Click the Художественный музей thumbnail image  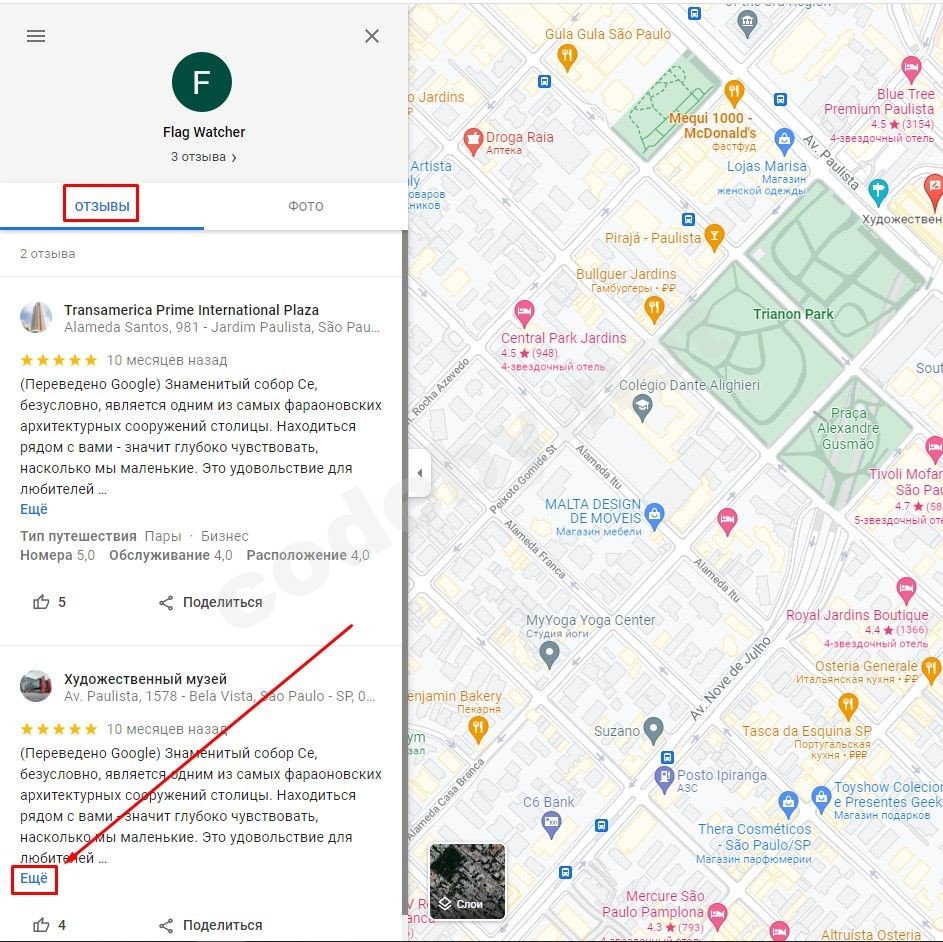[x=35, y=686]
